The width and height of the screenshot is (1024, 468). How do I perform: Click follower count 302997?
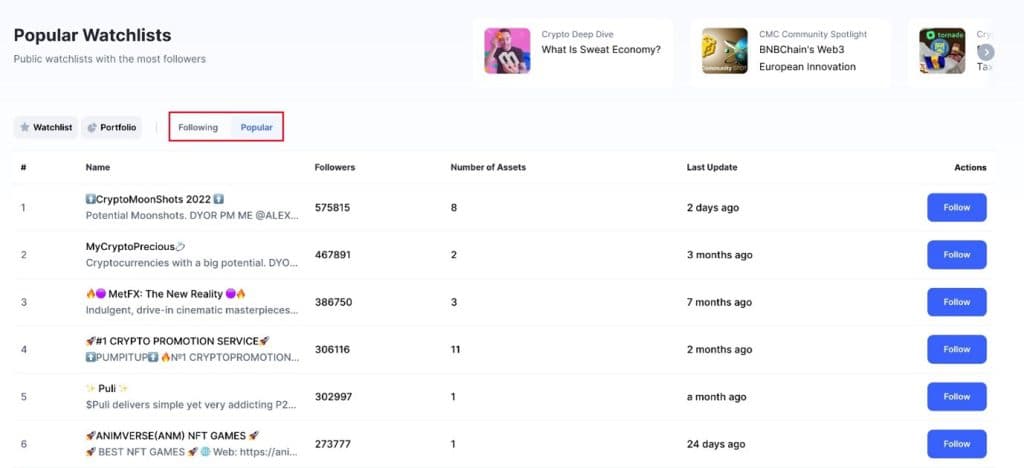333,397
